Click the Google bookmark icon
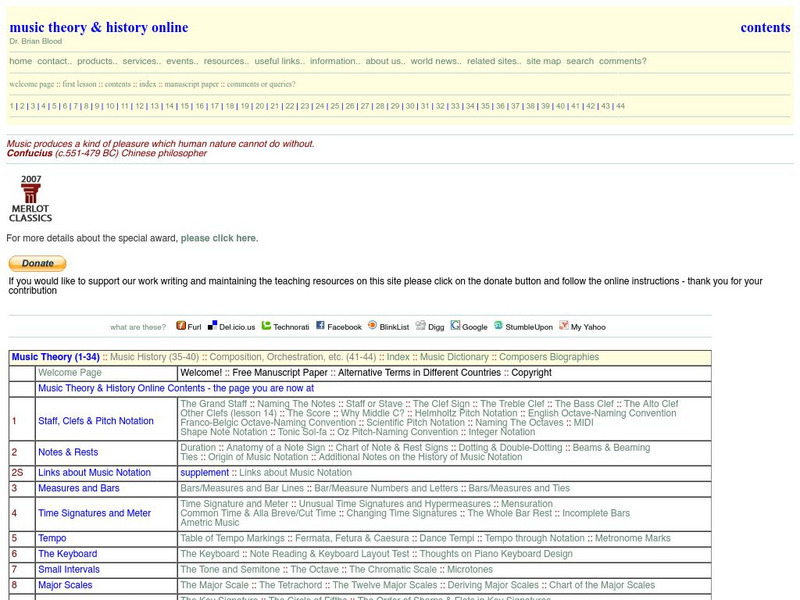 pyautogui.click(x=455, y=326)
